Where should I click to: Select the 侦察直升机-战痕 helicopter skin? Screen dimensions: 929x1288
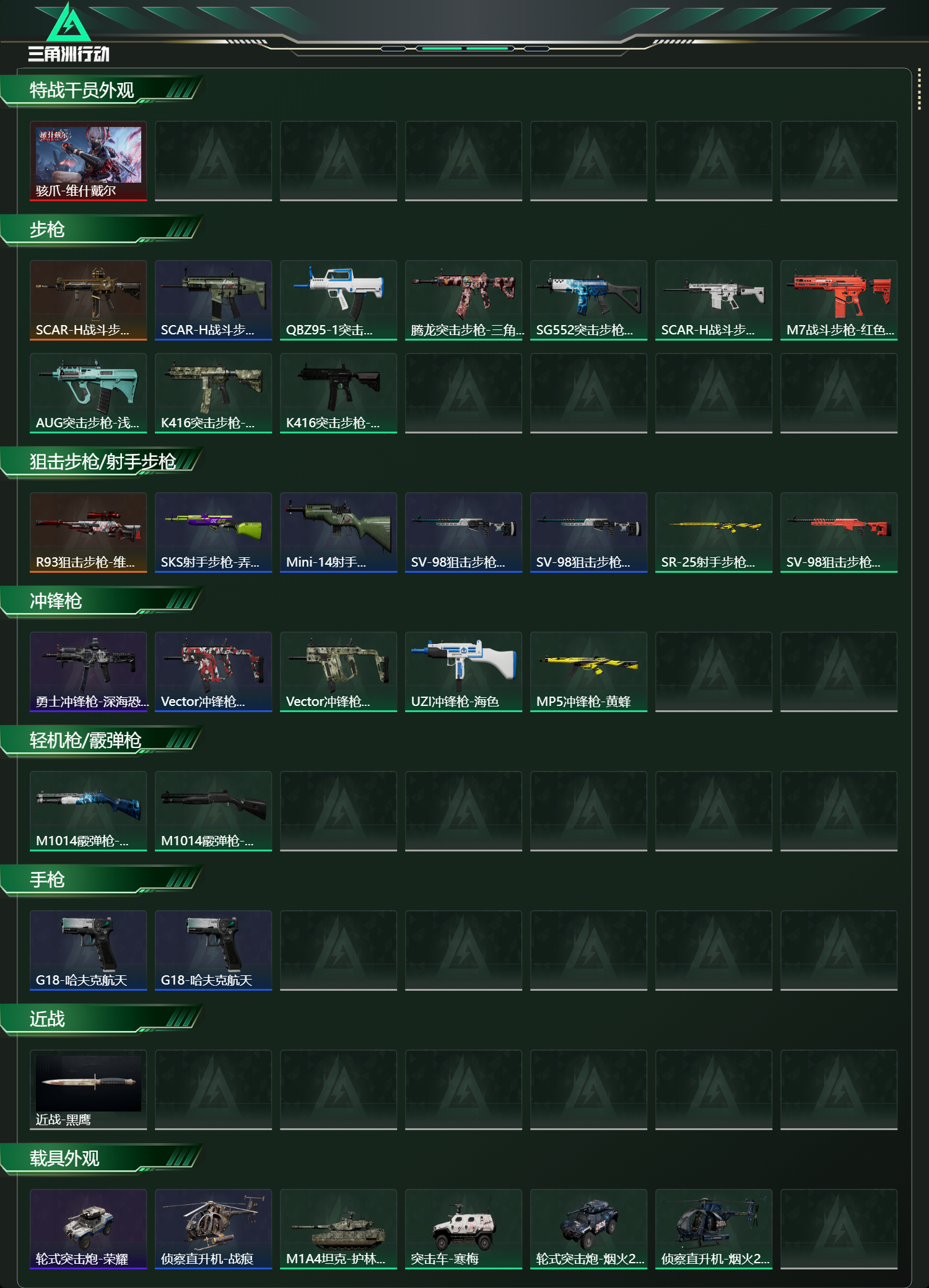(x=213, y=1229)
